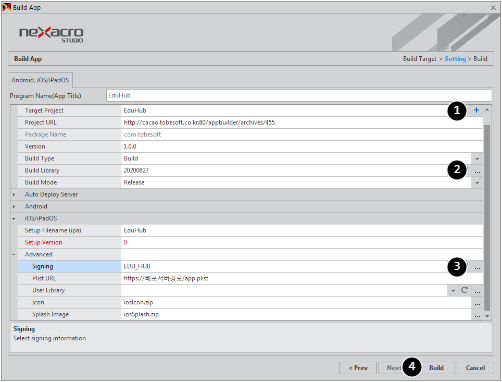Open the Build Type dropdown
The width and height of the screenshot is (502, 382).
[477, 159]
